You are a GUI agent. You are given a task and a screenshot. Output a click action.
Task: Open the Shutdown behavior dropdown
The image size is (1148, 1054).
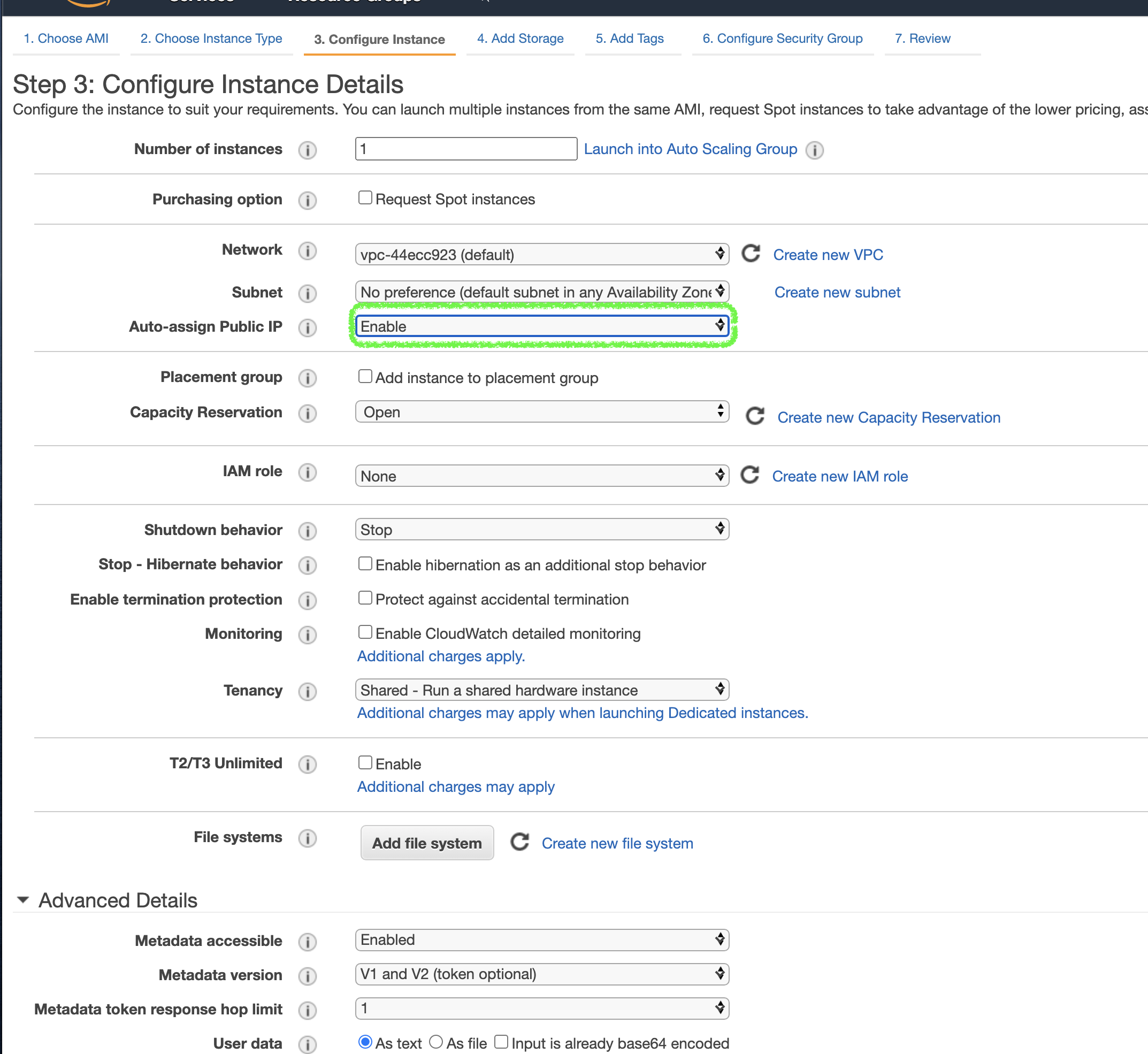(541, 529)
